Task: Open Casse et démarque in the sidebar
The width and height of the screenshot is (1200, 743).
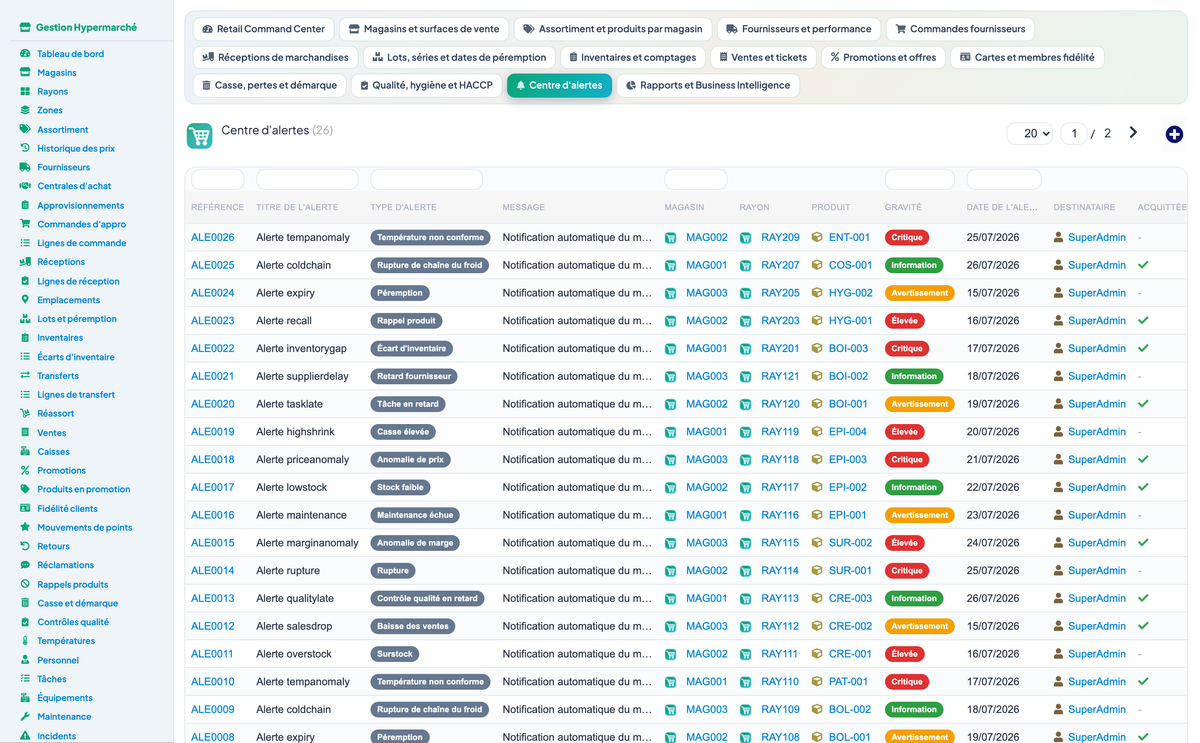Action: point(77,603)
